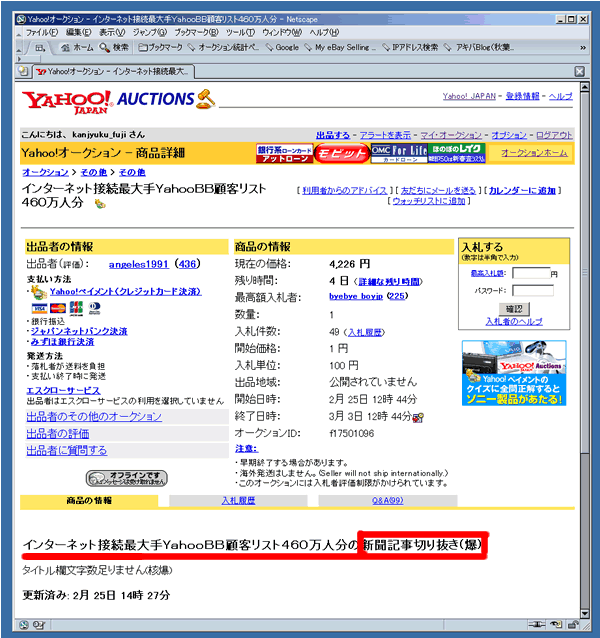Open the IPアドレス検索 bookmark

[x=410, y=48]
